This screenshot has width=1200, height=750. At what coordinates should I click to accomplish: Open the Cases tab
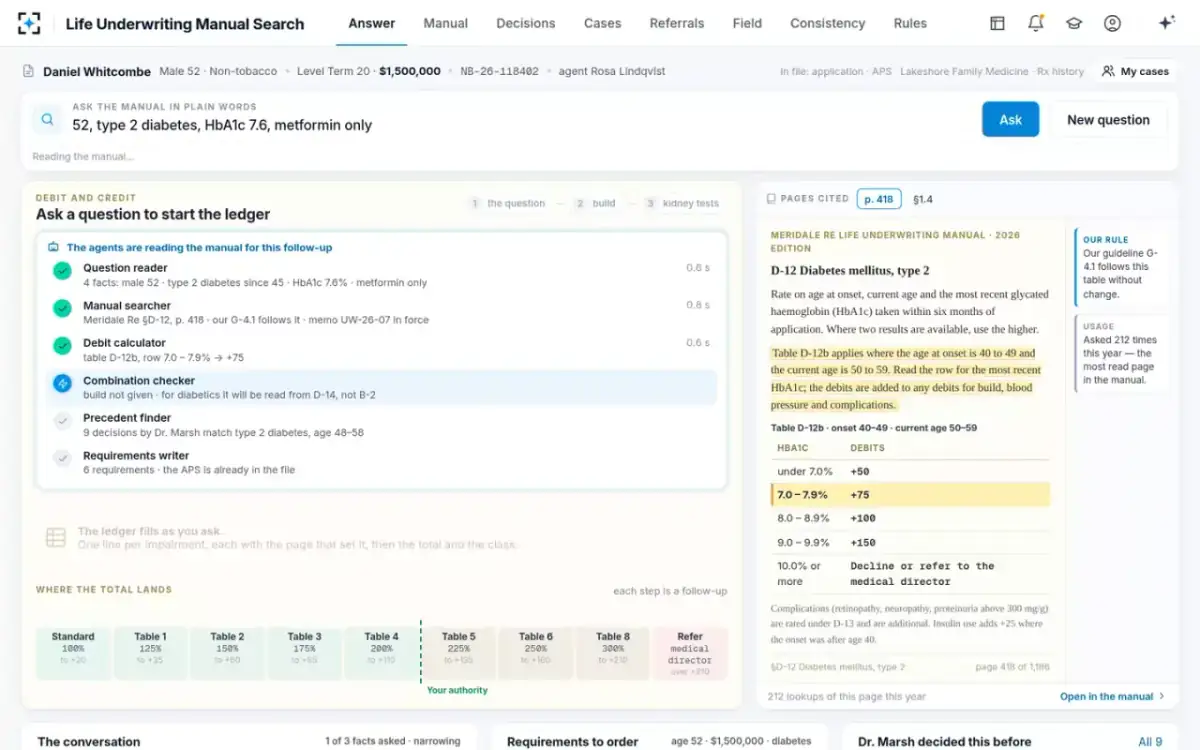[603, 23]
